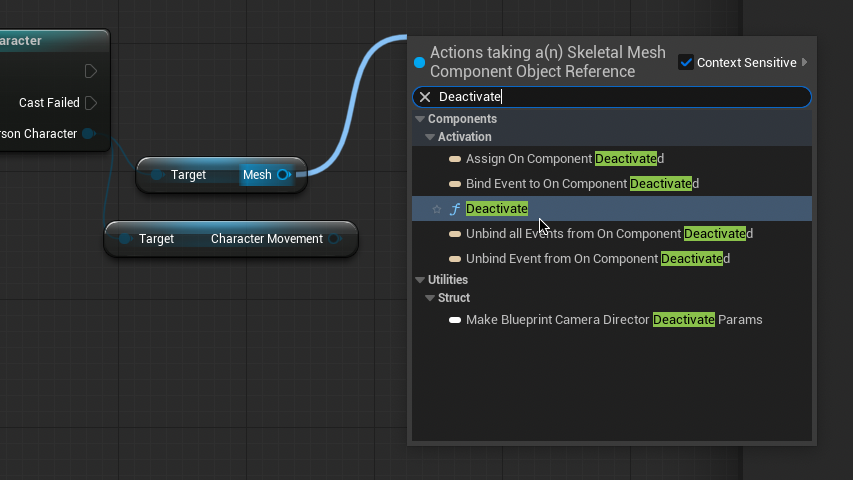Collapse the Activation subcategory
The height and width of the screenshot is (480, 853).
pyautogui.click(x=430, y=137)
